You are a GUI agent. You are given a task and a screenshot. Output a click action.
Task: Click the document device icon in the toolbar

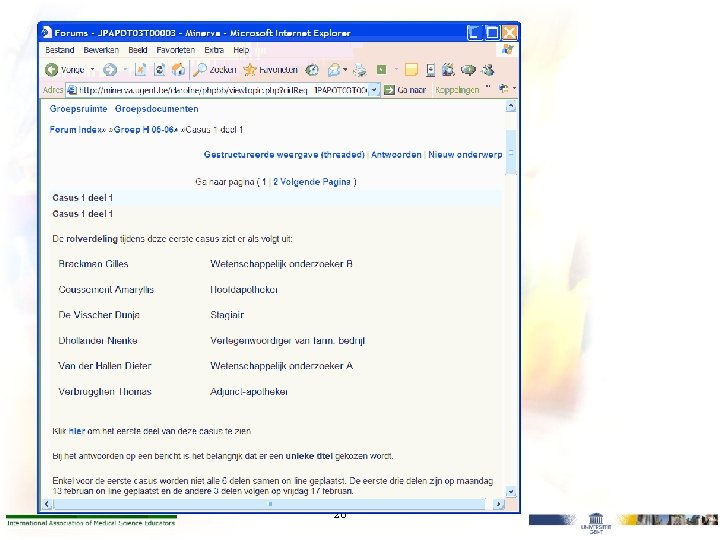430,70
